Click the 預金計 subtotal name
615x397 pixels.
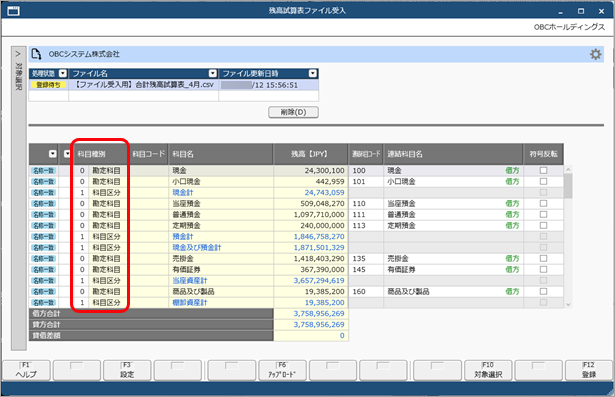tap(183, 236)
